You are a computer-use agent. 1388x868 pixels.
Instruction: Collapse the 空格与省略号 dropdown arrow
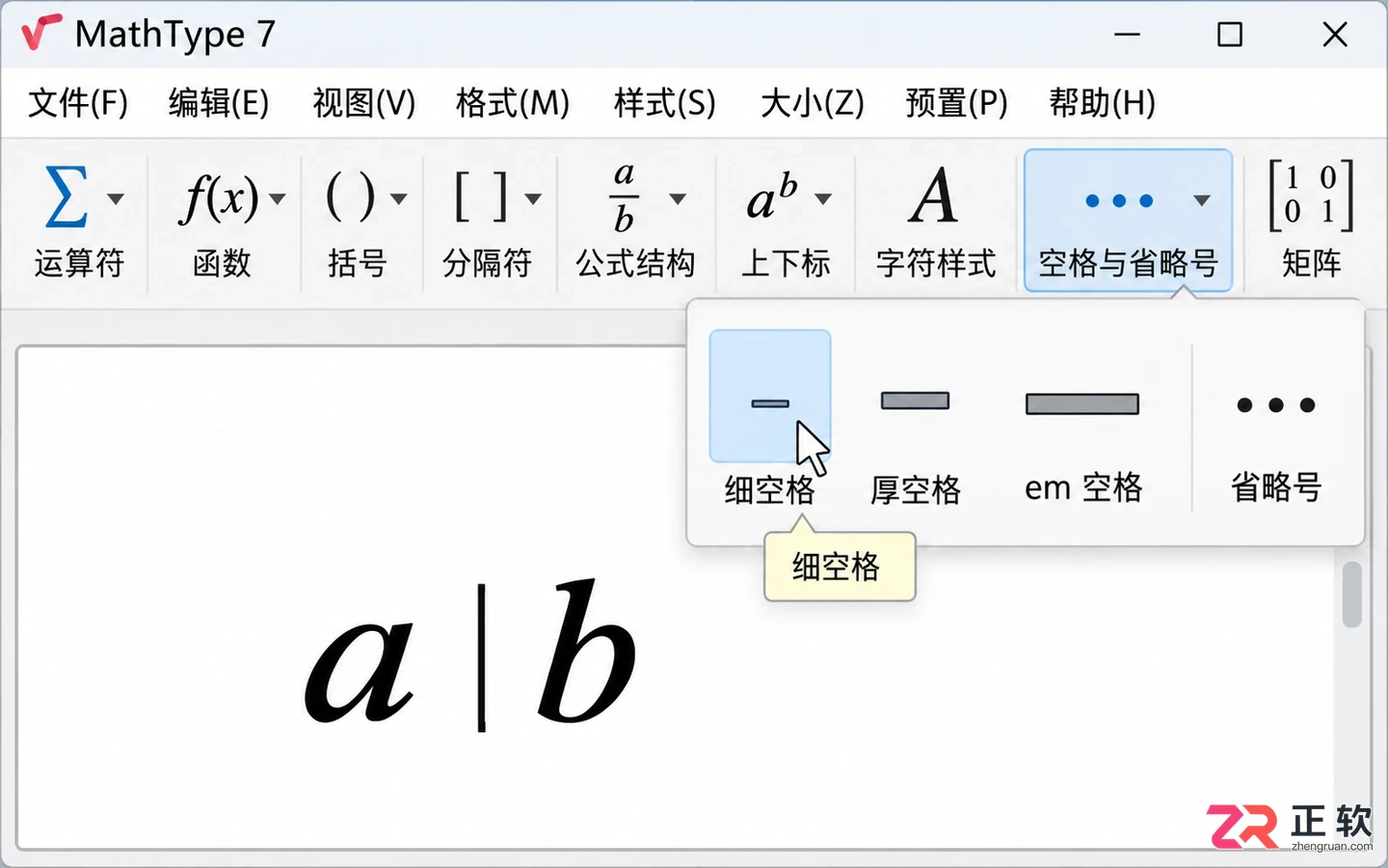tap(1201, 200)
